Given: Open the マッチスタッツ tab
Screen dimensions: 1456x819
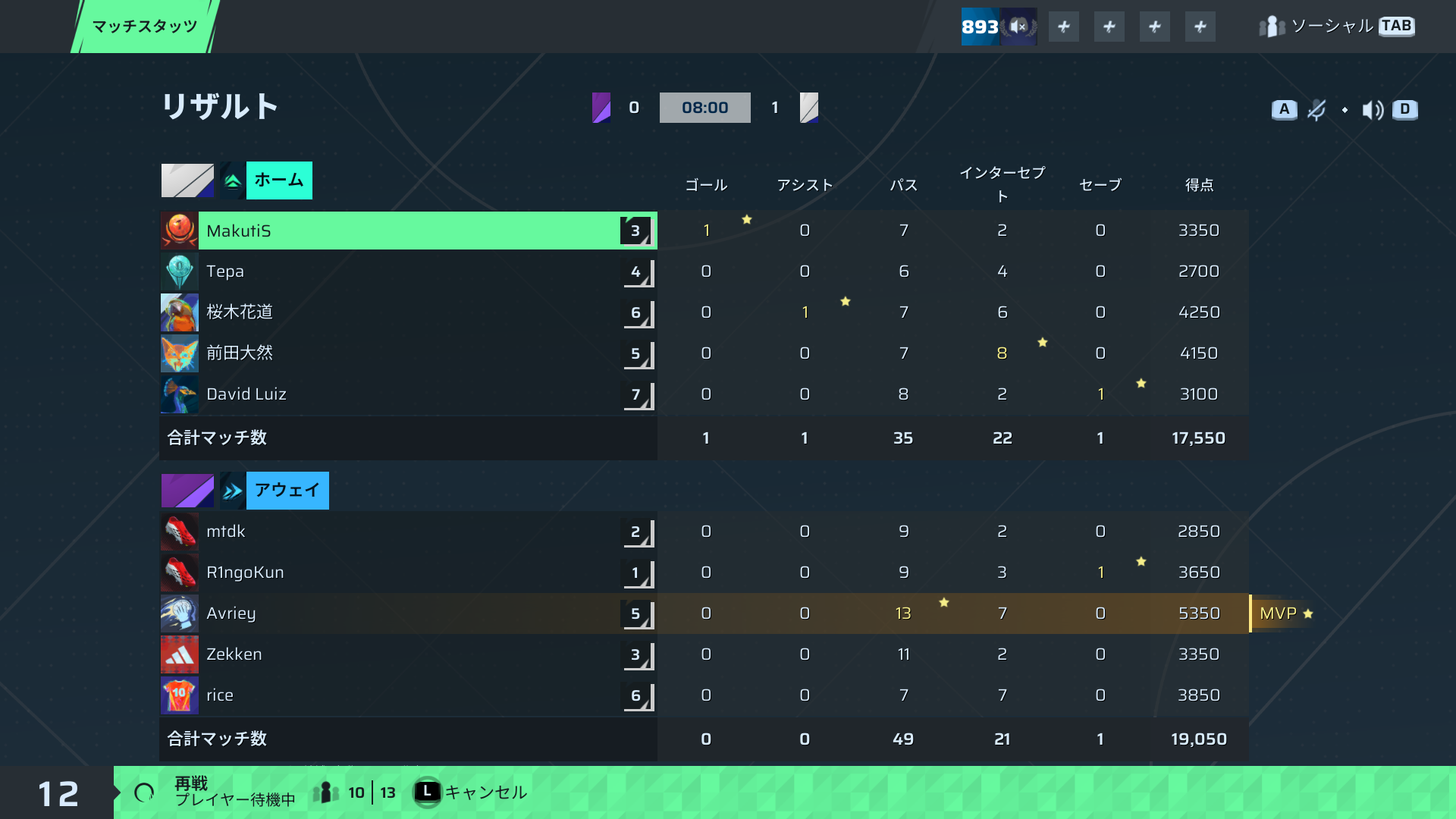Looking at the screenshot, I should [x=145, y=27].
